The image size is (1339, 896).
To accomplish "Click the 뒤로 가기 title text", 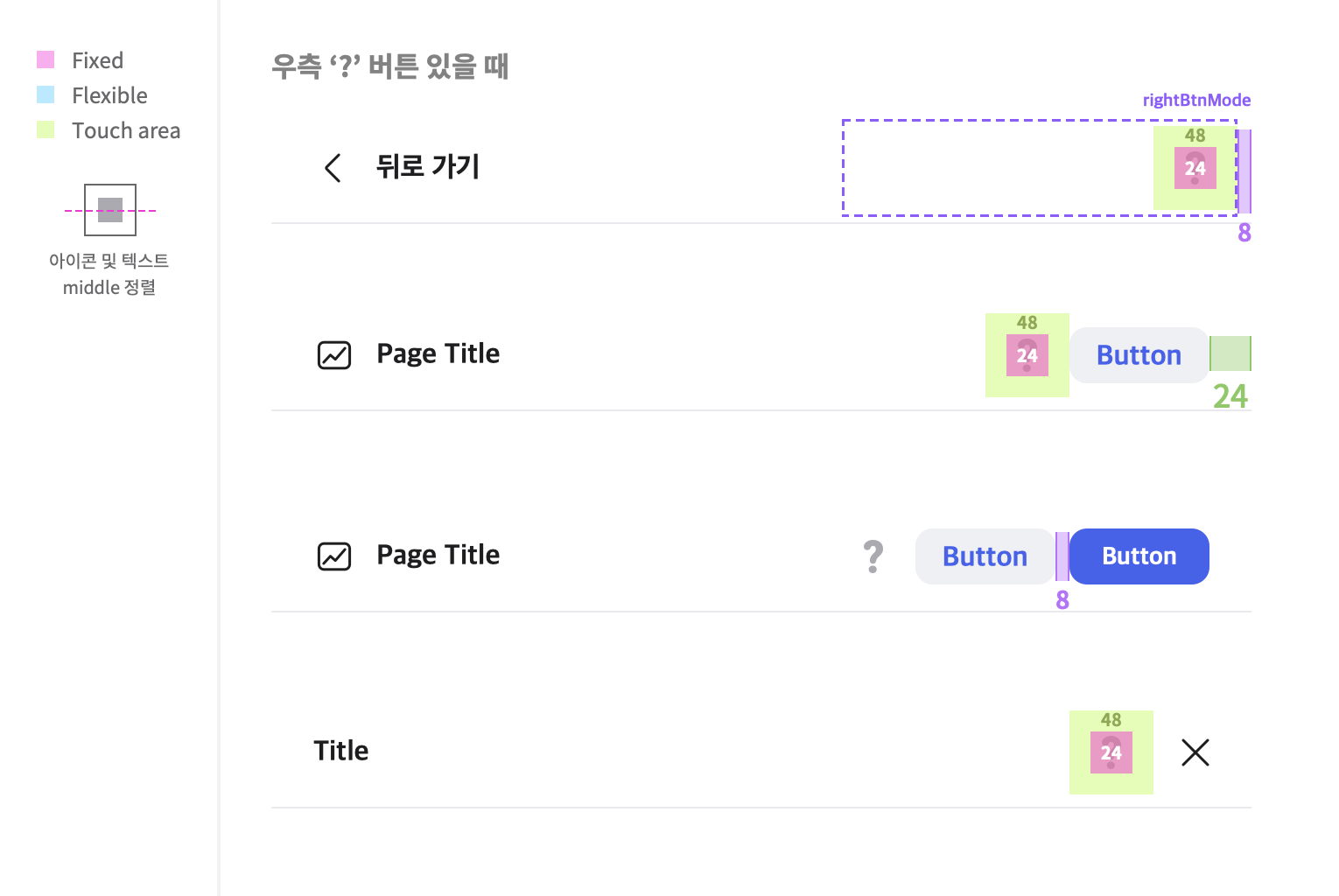I will (428, 166).
